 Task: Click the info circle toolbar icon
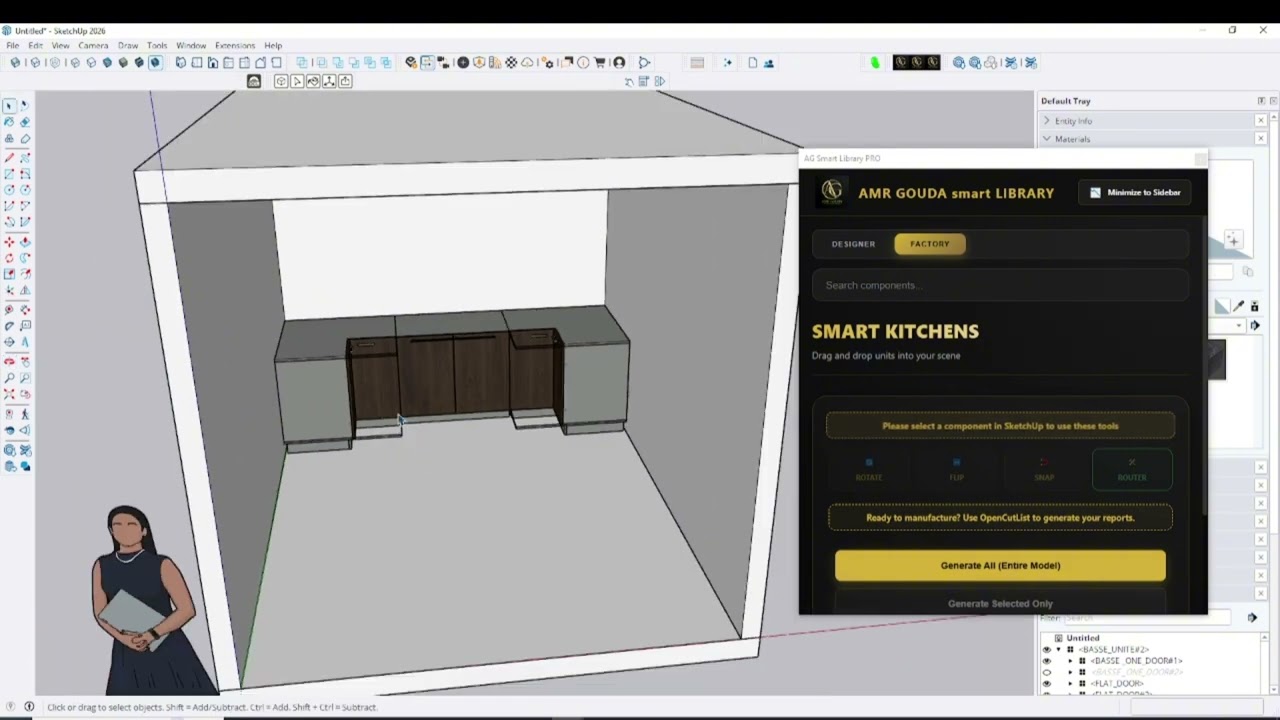click(x=583, y=63)
